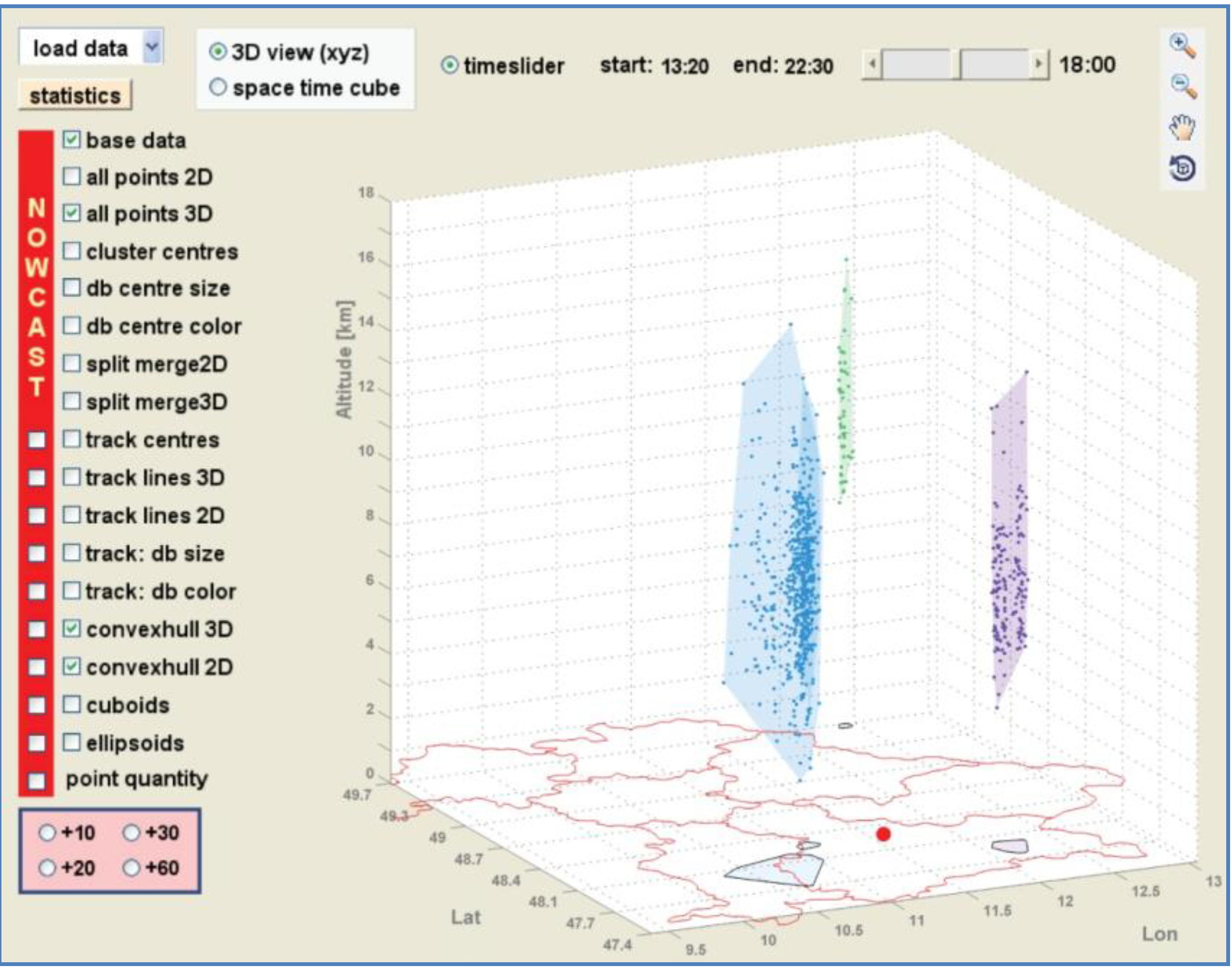The width and height of the screenshot is (1232, 968).
Task: Enable the cluster centres checkbox
Action: pos(71,251)
